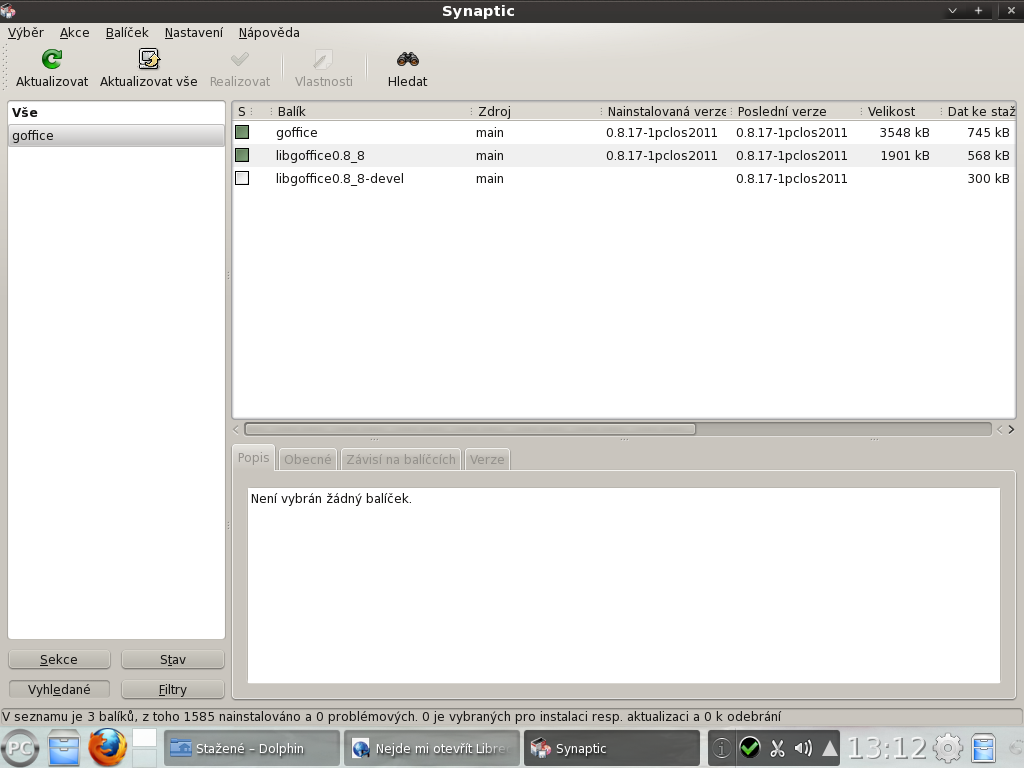
Task: Click the panel device notifier icon
Action: [984, 748]
